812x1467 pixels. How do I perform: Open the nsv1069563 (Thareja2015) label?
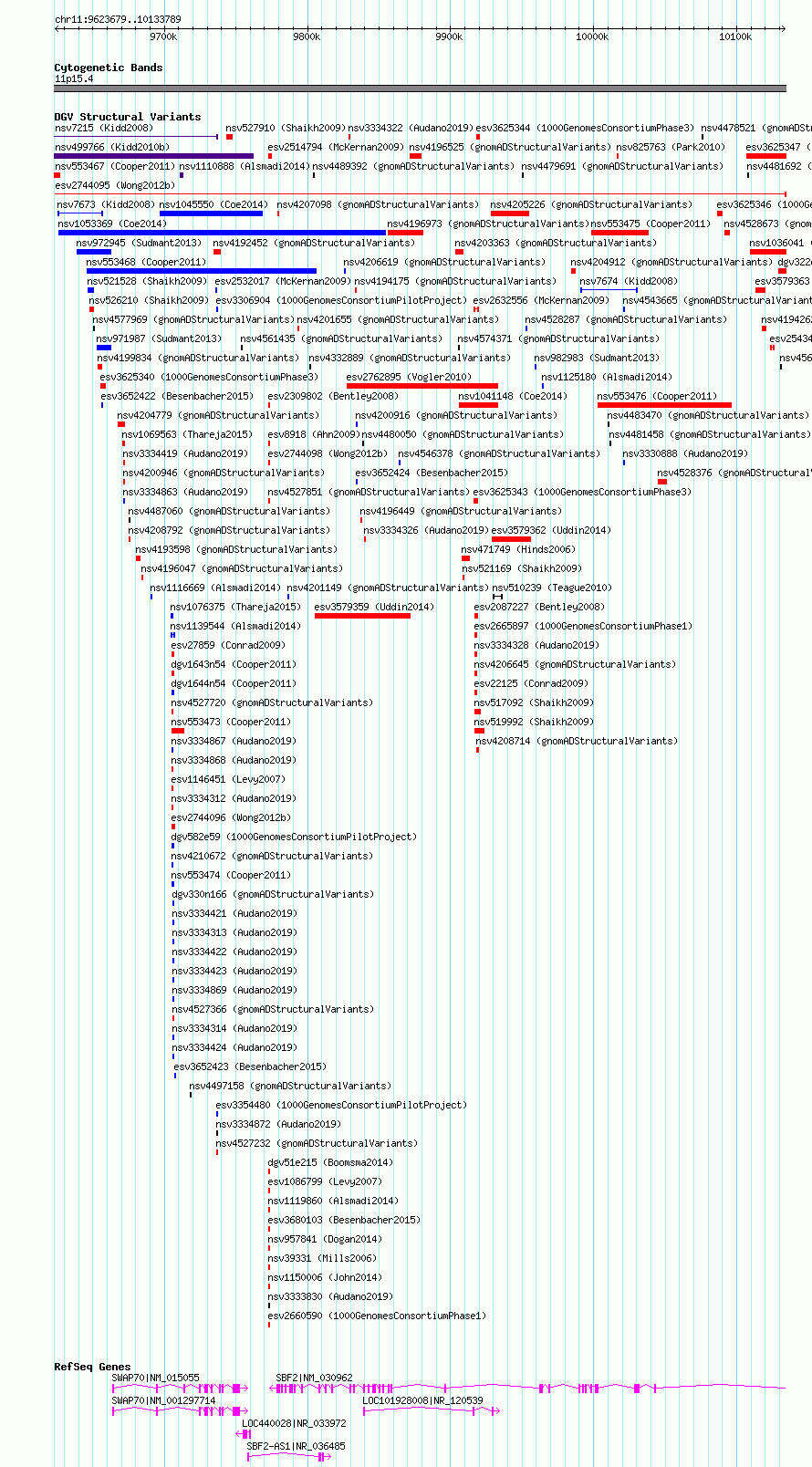[x=187, y=434]
